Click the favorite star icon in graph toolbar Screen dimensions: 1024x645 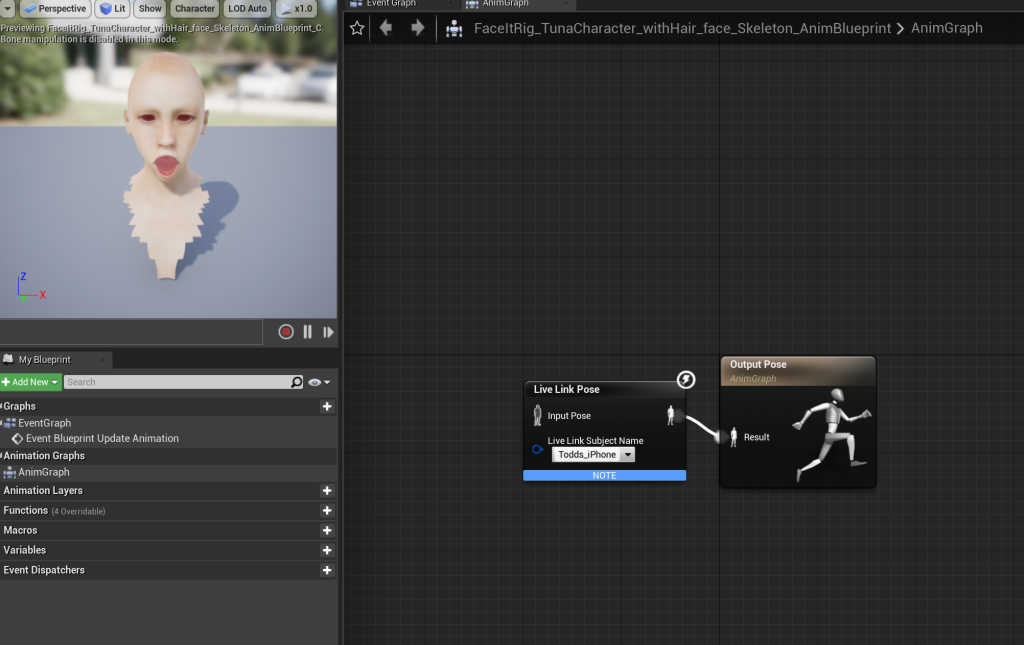357,28
